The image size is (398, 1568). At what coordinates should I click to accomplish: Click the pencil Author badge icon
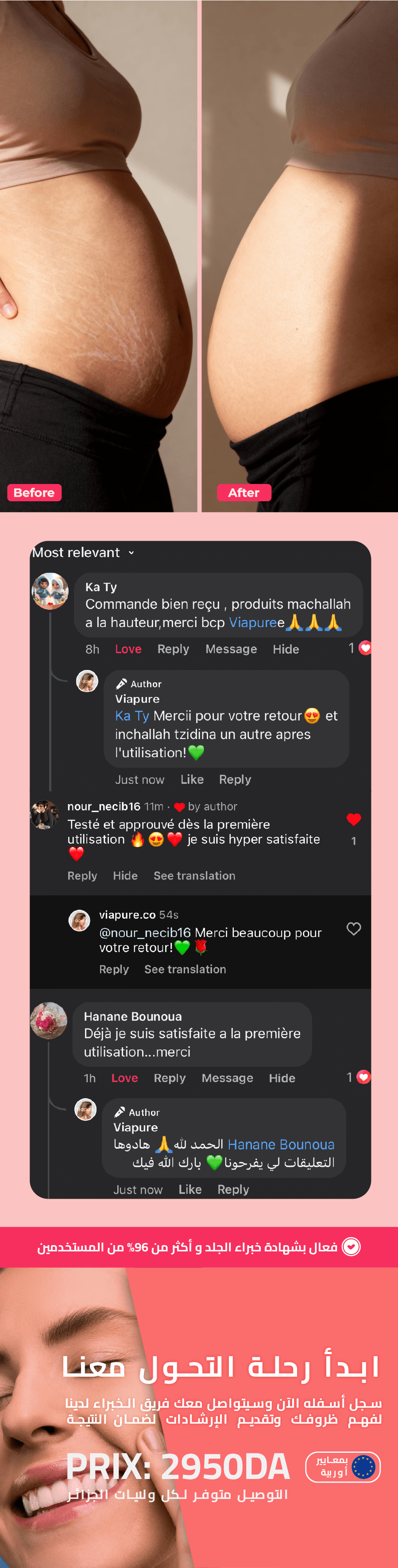(x=121, y=684)
